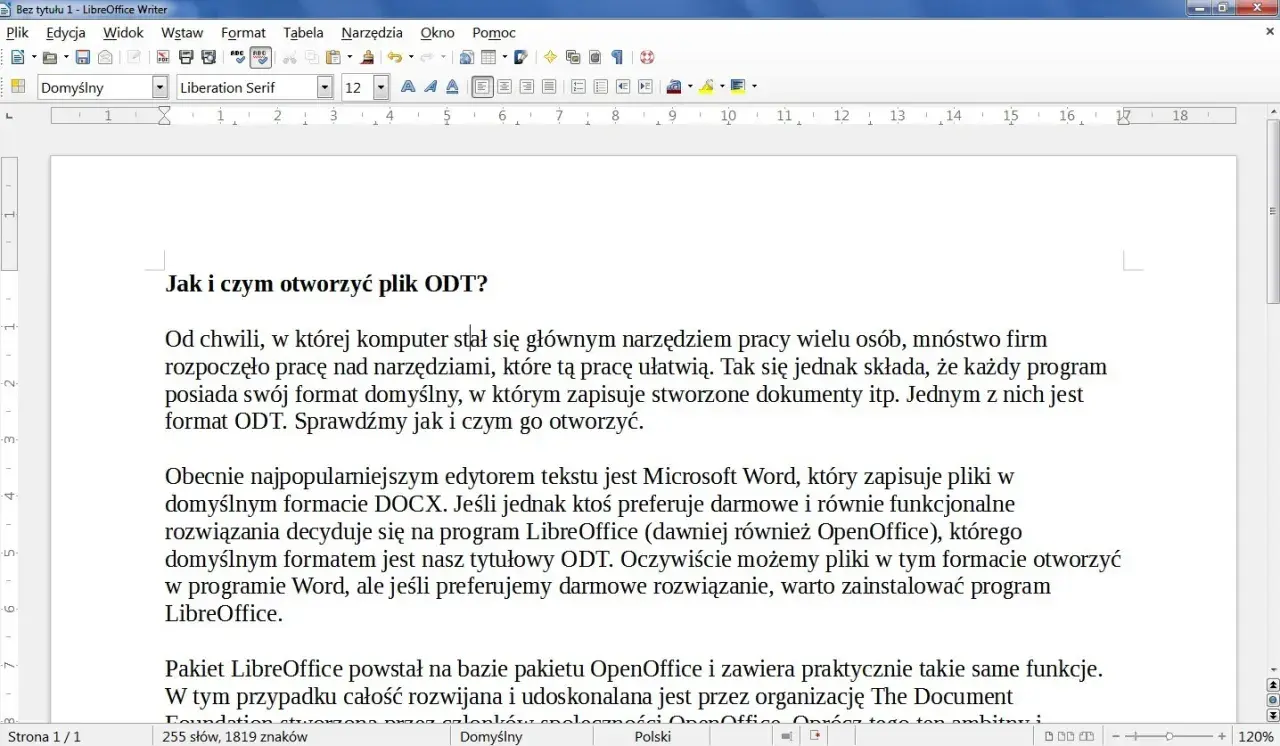Apply font color
The image size is (1280, 746).
point(674,87)
